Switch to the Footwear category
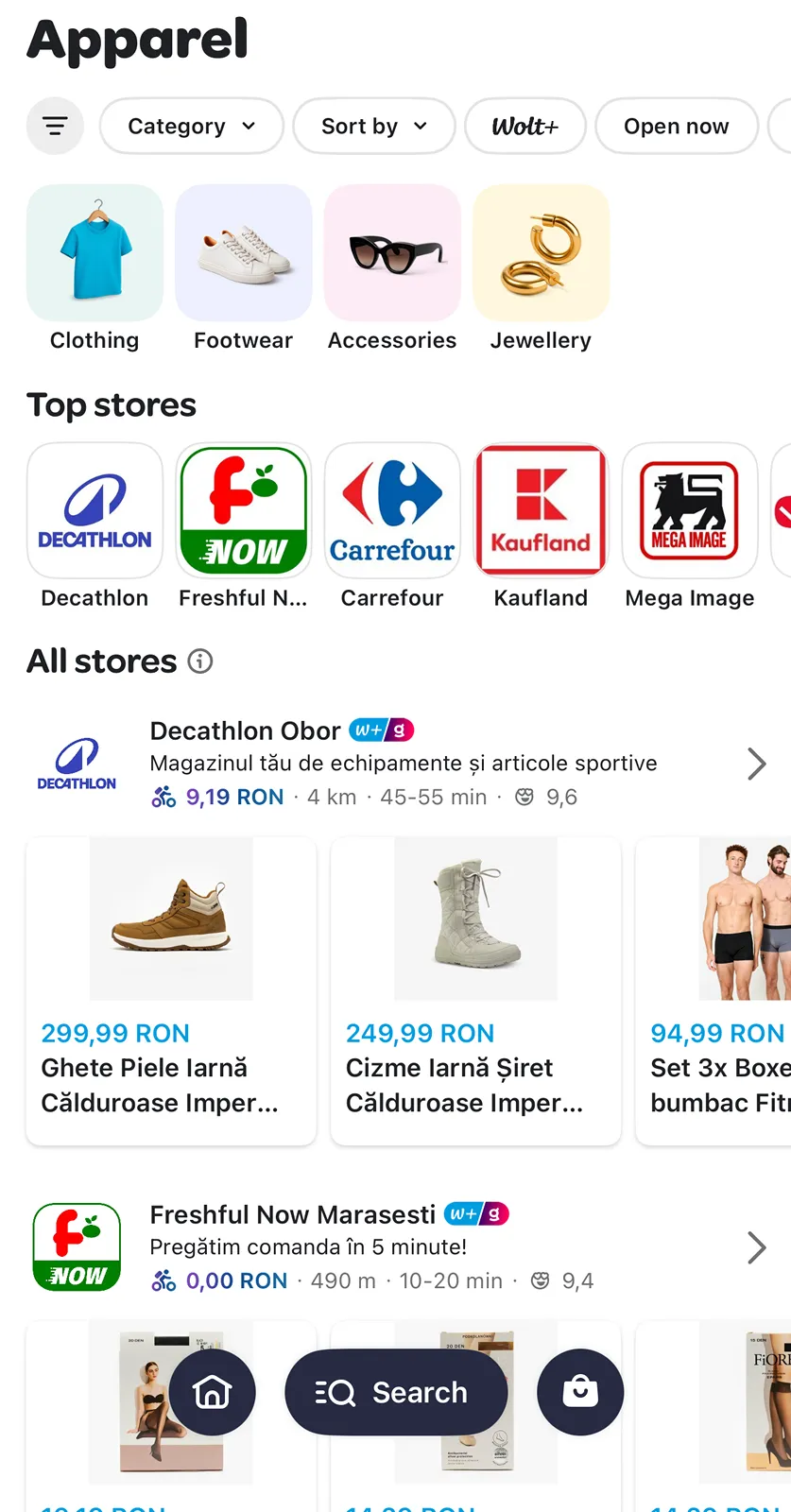Viewport: 791px width, 1512px height. pos(244,253)
